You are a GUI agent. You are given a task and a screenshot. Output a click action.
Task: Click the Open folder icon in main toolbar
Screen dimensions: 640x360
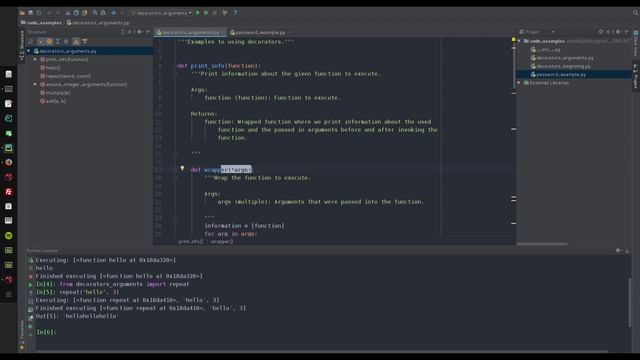pyautogui.click(x=22, y=13)
